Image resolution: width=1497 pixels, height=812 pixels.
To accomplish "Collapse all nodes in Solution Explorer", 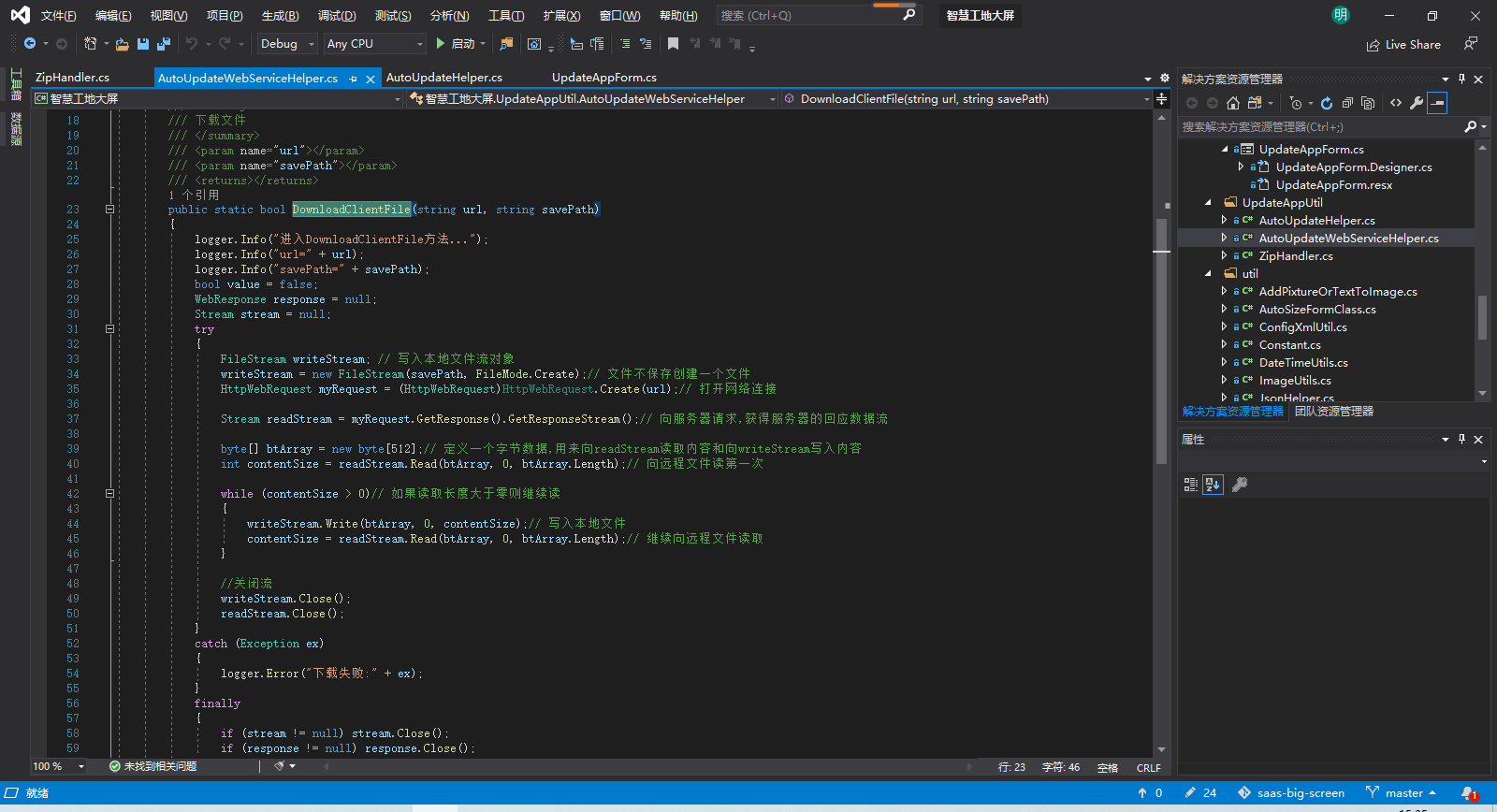I will pyautogui.click(x=1347, y=103).
